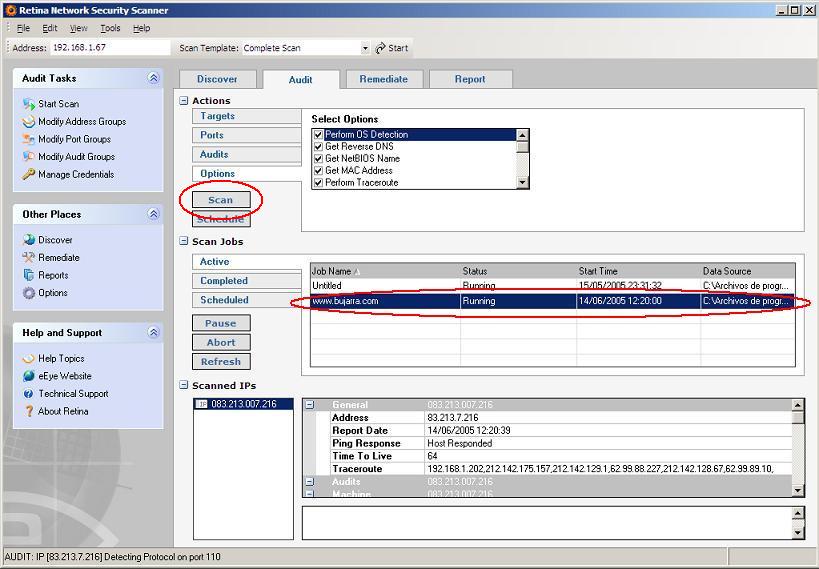Screen dimensions: 819x569
Task: Uncheck the Get Reverse DNS option
Action: point(319,147)
